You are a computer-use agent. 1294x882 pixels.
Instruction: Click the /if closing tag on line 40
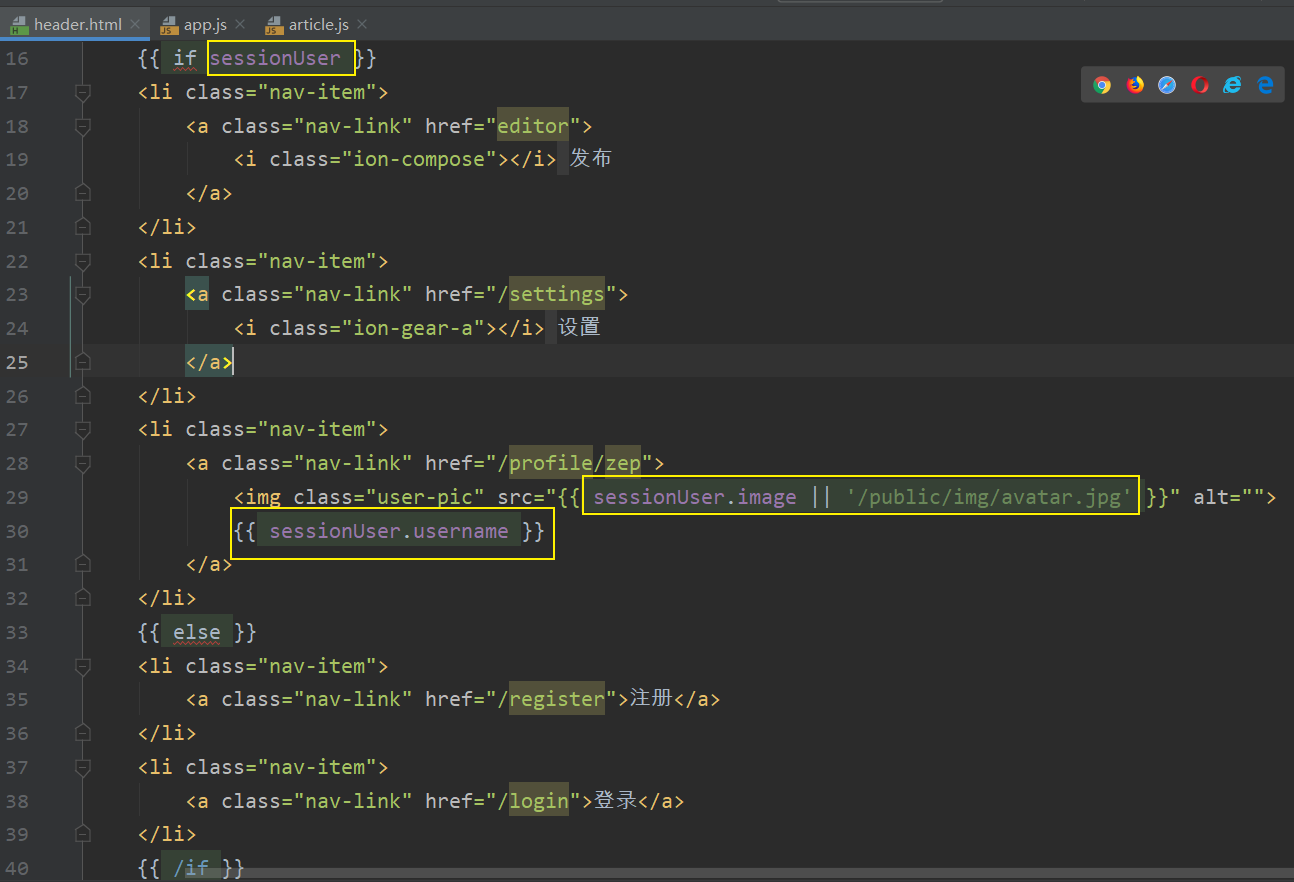click(x=191, y=868)
